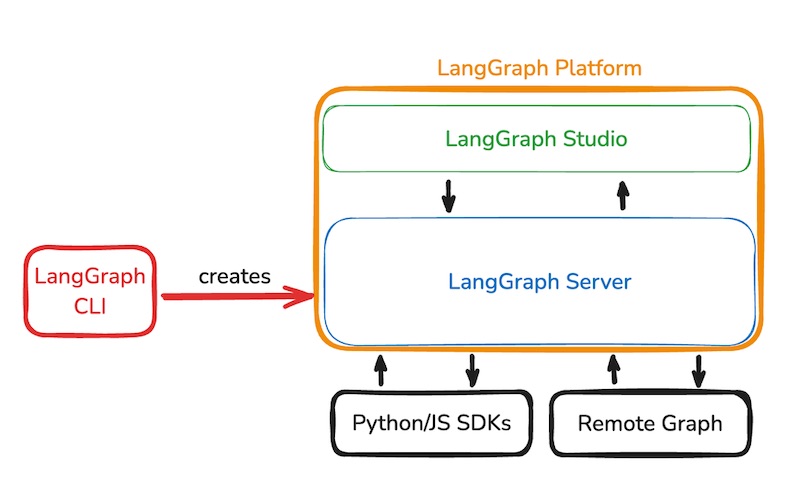Viewport: 800px width, 492px height.
Task: Click the down arrow from Studio to Server
Action: (448, 196)
